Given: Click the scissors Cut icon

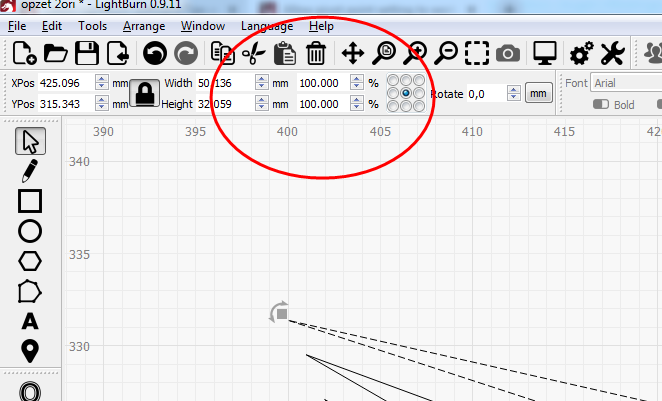Looking at the screenshot, I should coord(253,53).
